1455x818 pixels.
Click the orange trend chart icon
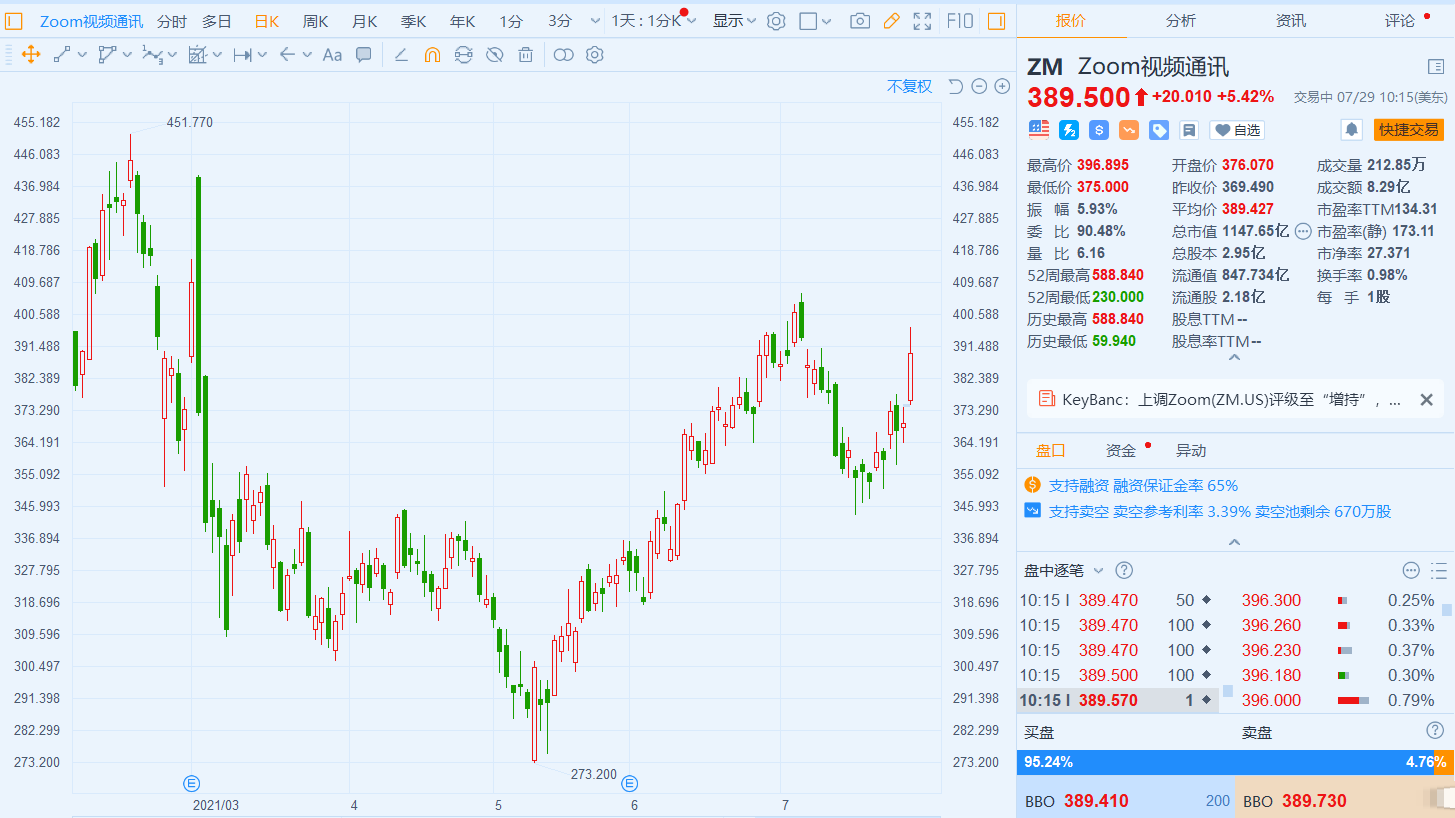(1129, 130)
